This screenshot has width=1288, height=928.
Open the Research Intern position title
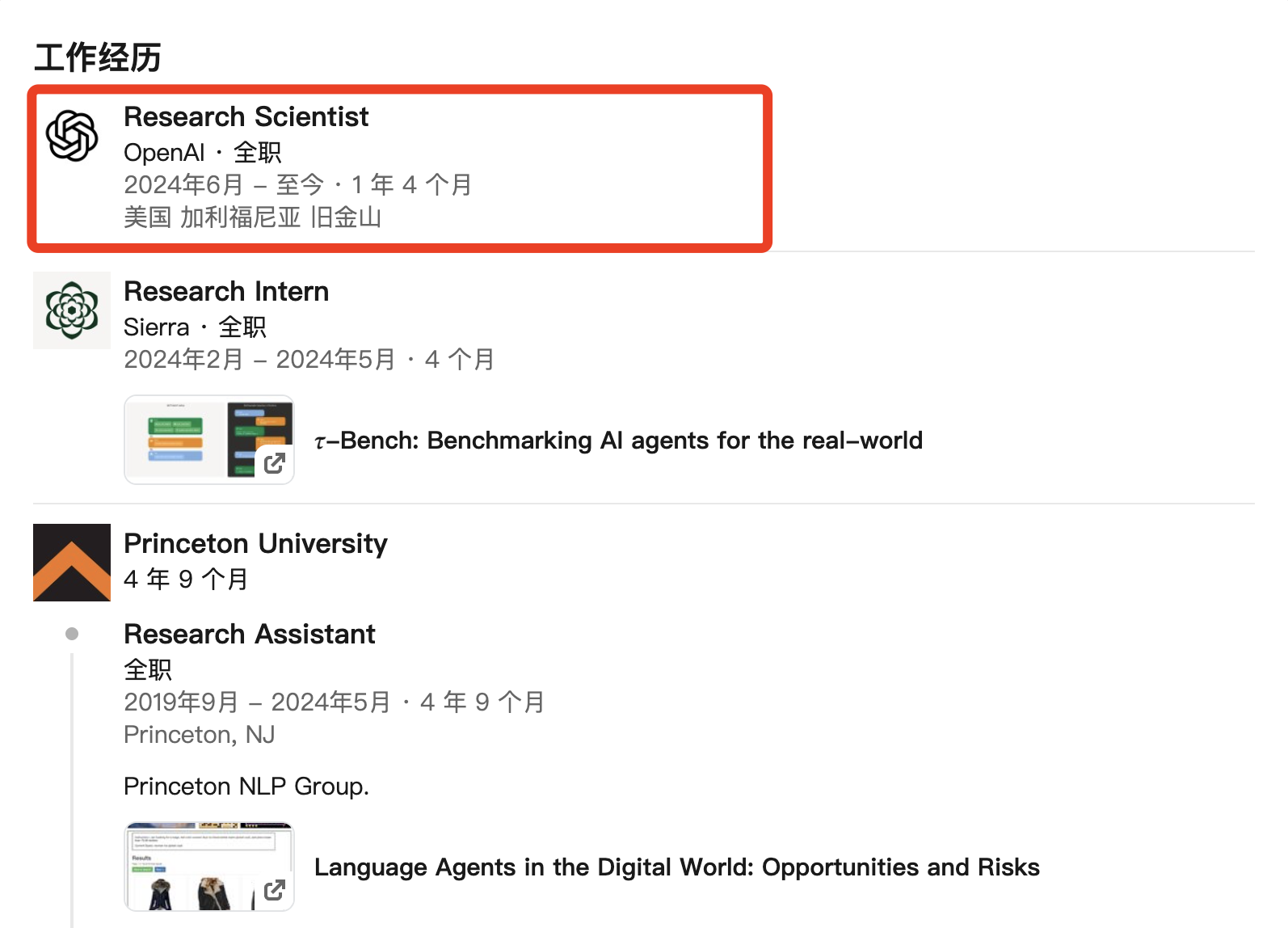tap(226, 292)
